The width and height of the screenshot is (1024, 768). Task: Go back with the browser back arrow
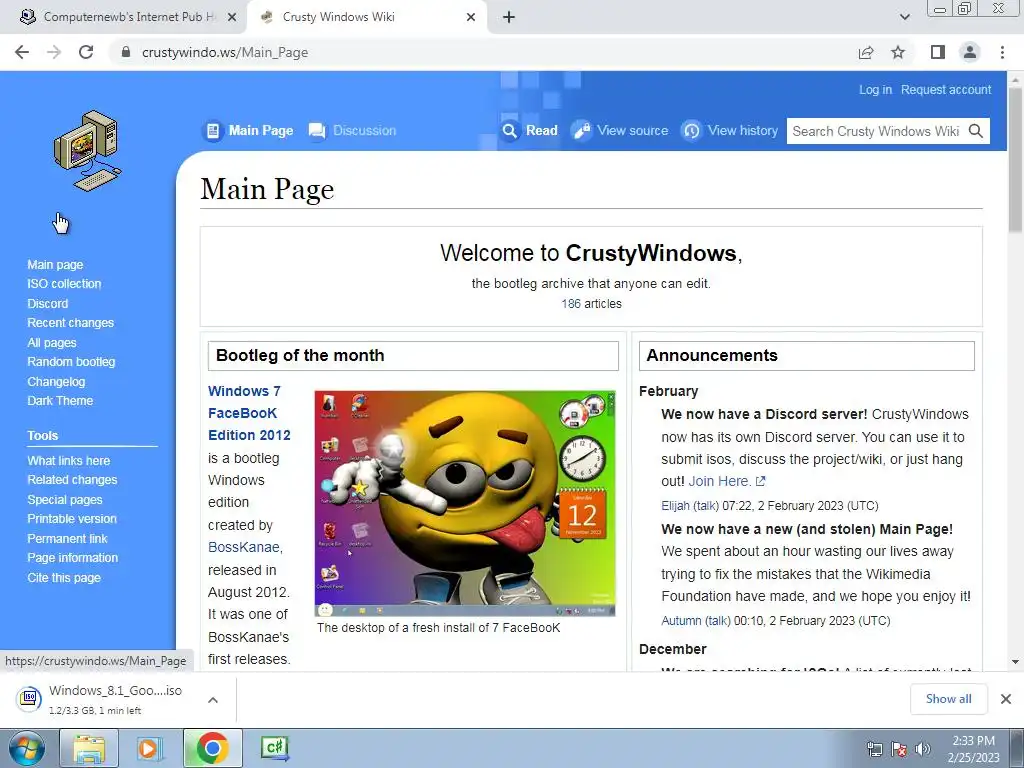22,52
